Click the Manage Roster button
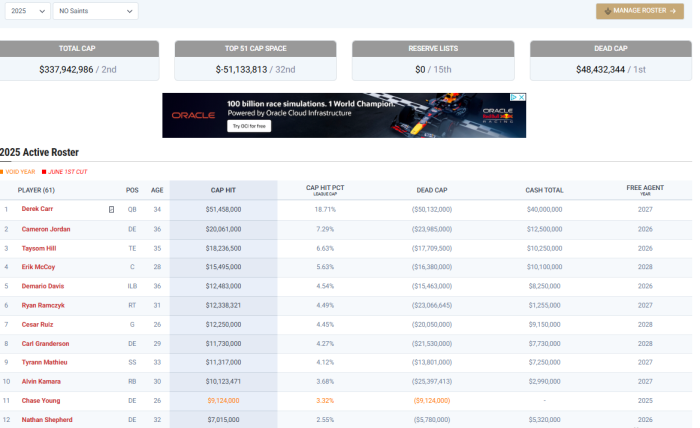This screenshot has height=428, width=700. pyautogui.click(x=639, y=11)
